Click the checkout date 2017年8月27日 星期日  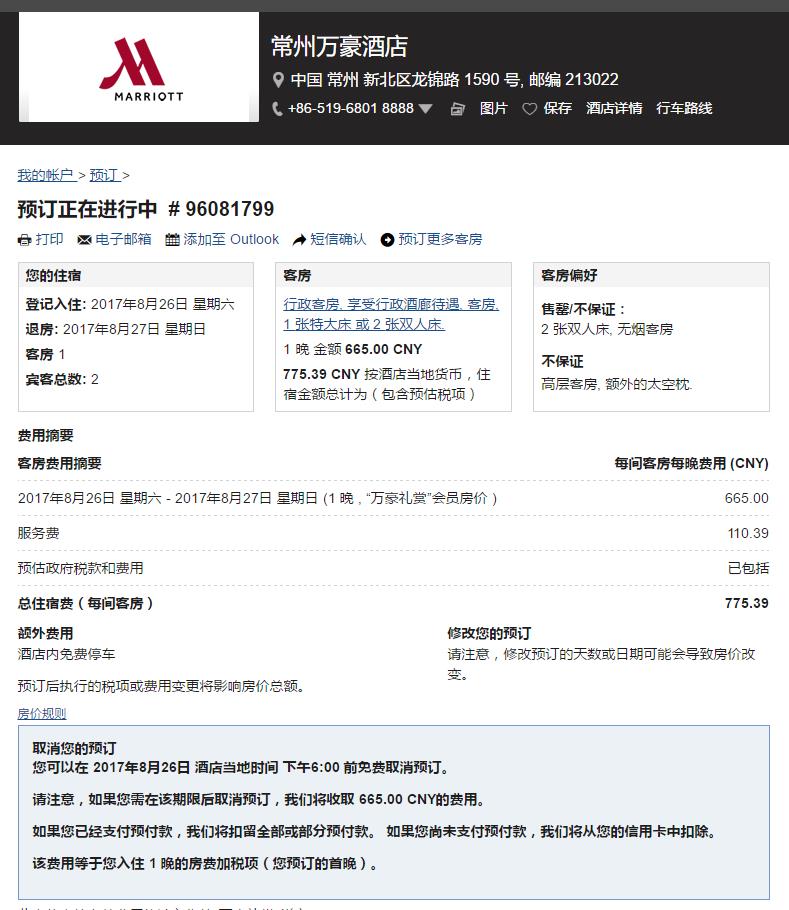pos(135,329)
